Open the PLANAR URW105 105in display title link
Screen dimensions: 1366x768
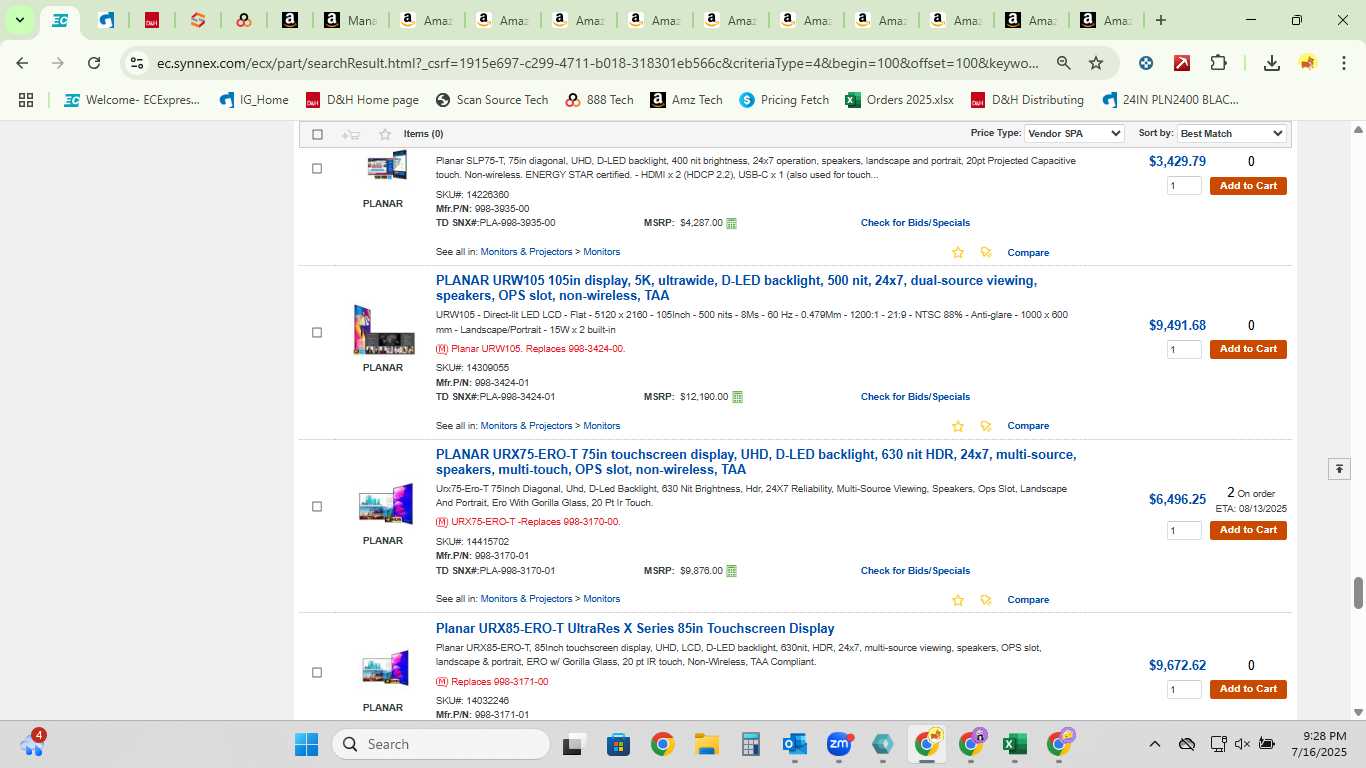pos(736,288)
